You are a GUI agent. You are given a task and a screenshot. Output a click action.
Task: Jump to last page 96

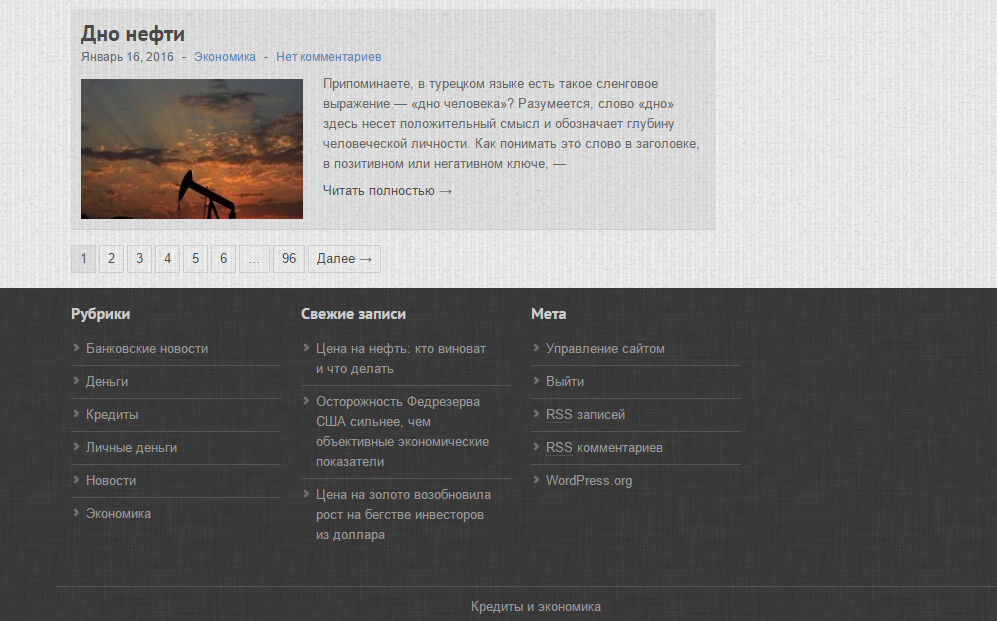[x=289, y=259]
